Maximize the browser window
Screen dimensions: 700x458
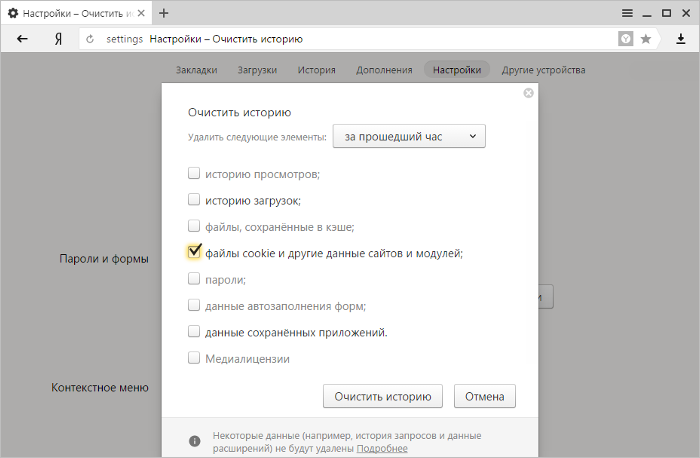click(667, 13)
